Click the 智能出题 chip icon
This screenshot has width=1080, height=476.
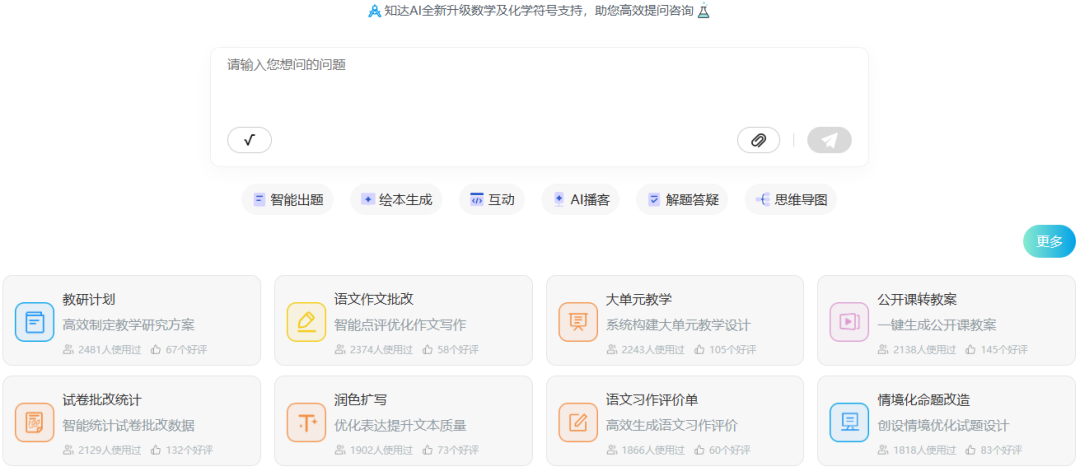point(260,200)
